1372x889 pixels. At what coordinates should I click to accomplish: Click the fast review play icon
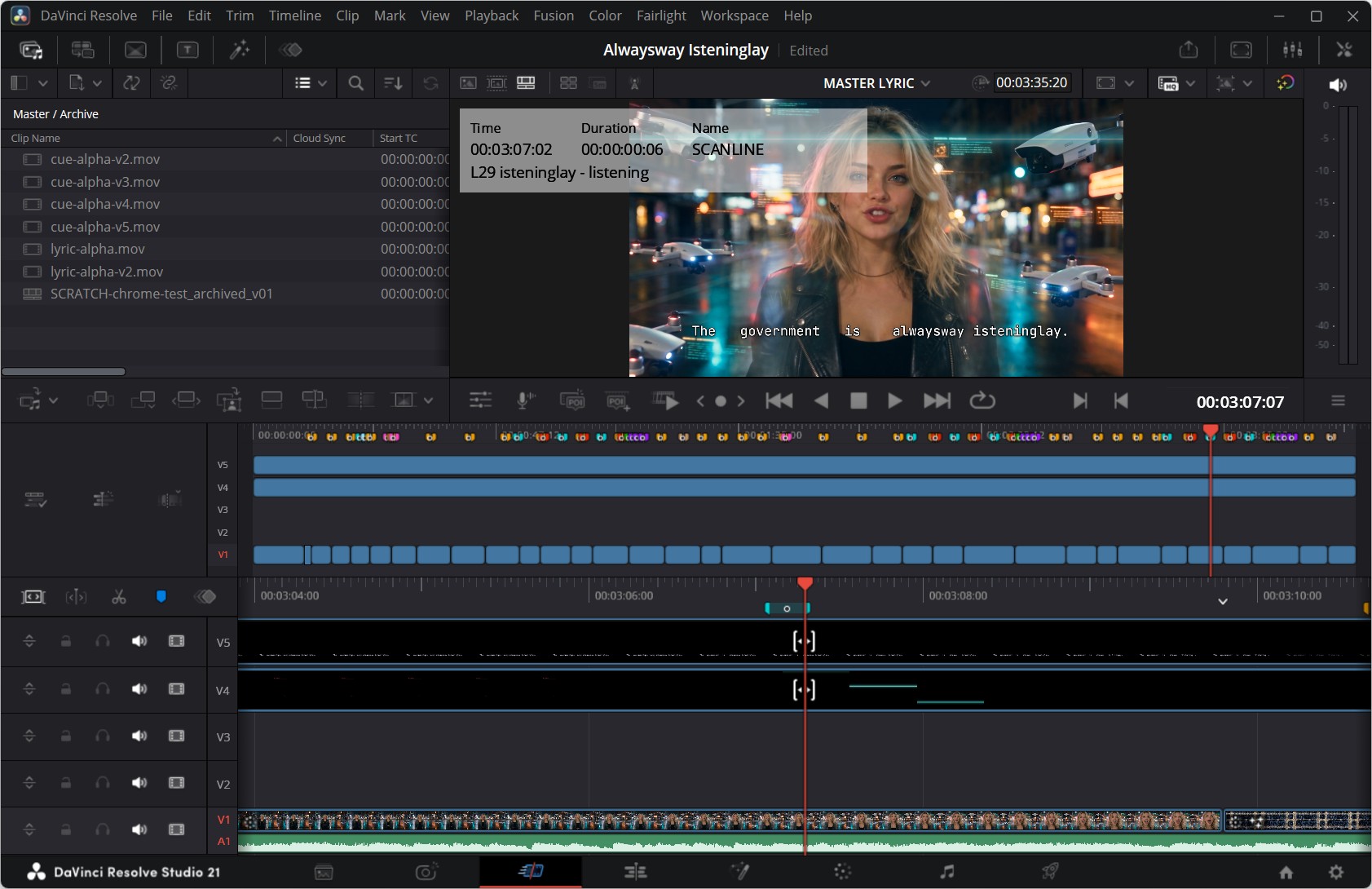pos(665,400)
